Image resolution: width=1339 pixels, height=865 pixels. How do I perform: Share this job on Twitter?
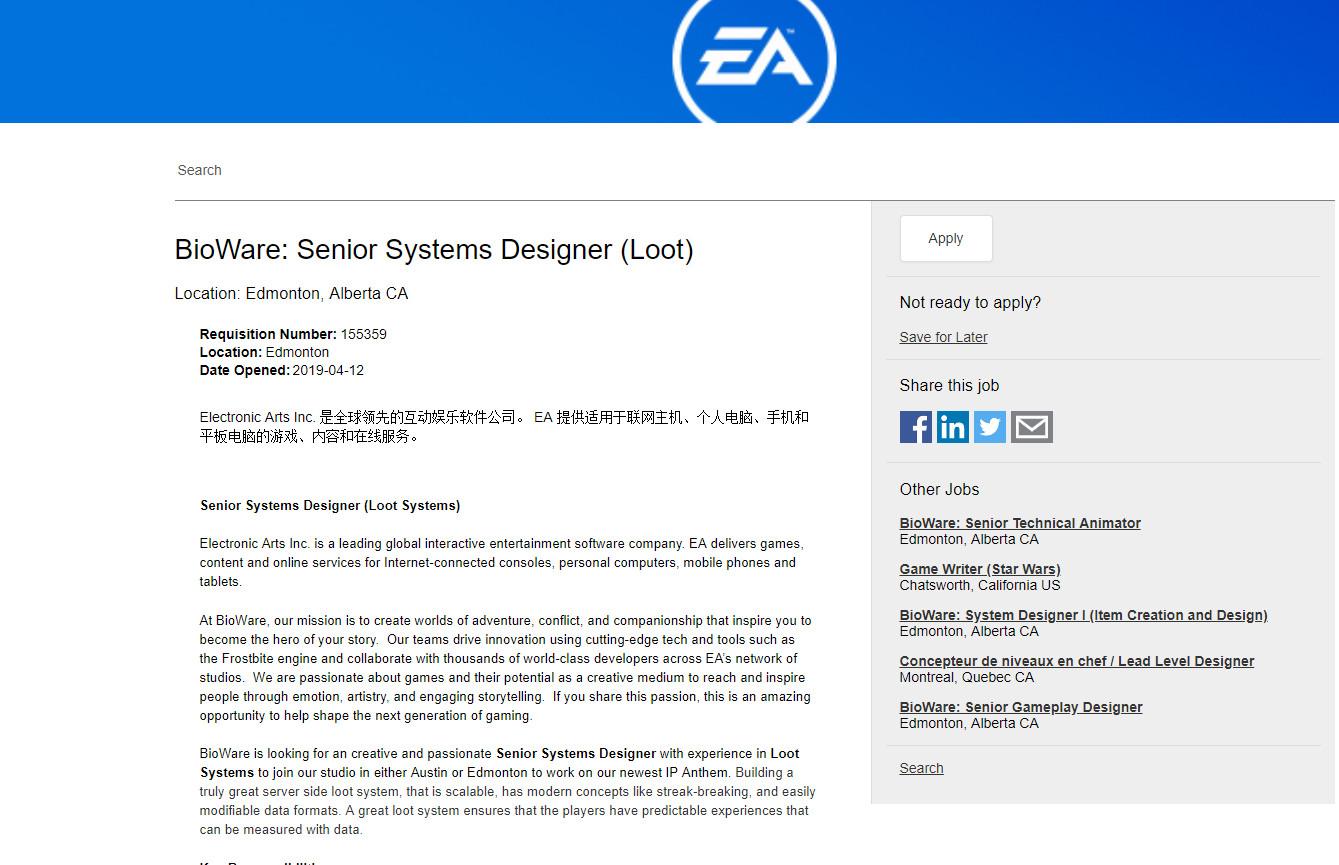click(x=990, y=427)
